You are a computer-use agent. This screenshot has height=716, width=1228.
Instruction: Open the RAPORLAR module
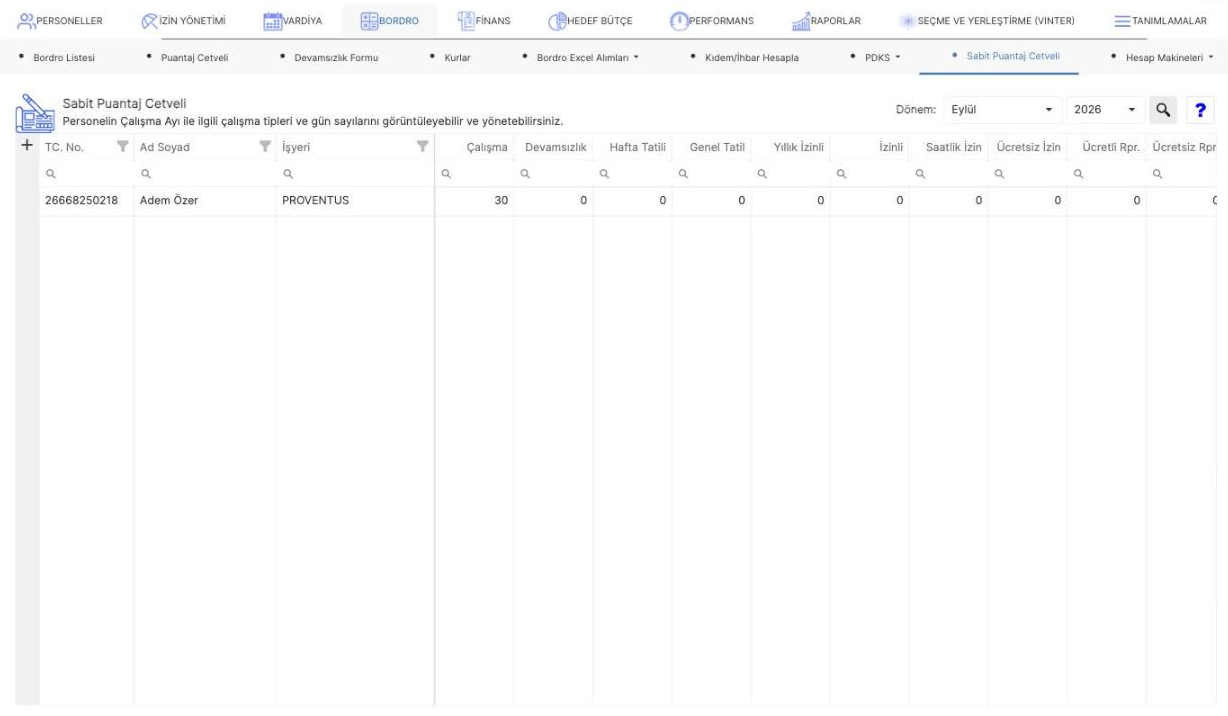pos(826,21)
